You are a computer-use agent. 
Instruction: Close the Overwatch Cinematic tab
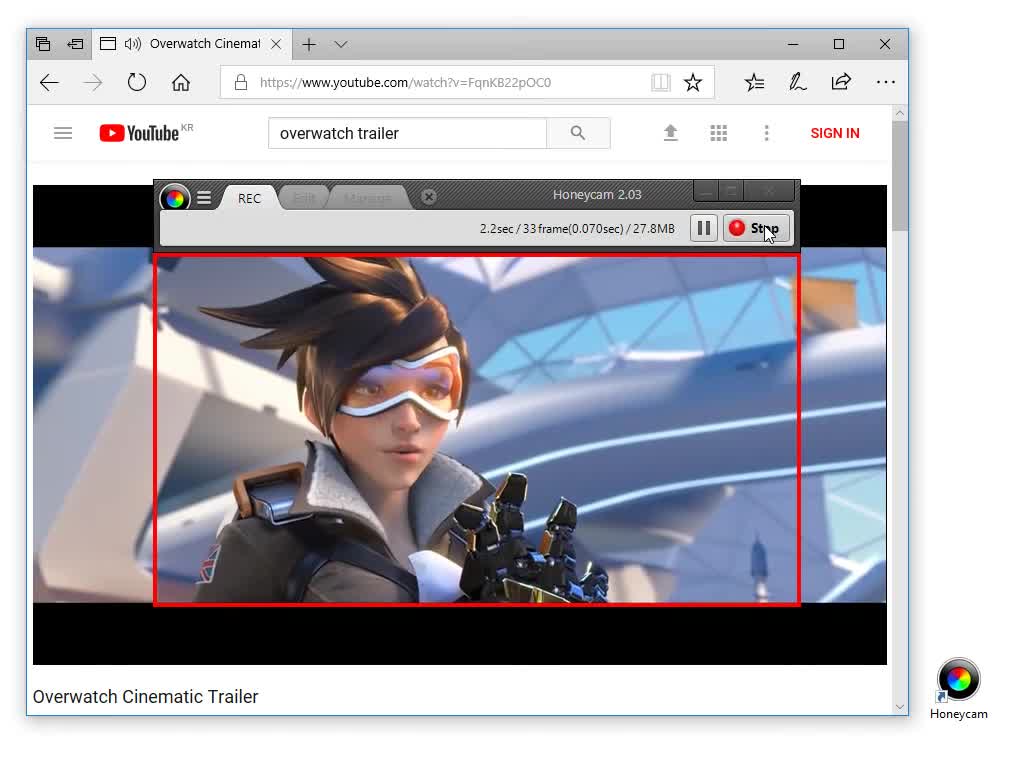point(276,44)
